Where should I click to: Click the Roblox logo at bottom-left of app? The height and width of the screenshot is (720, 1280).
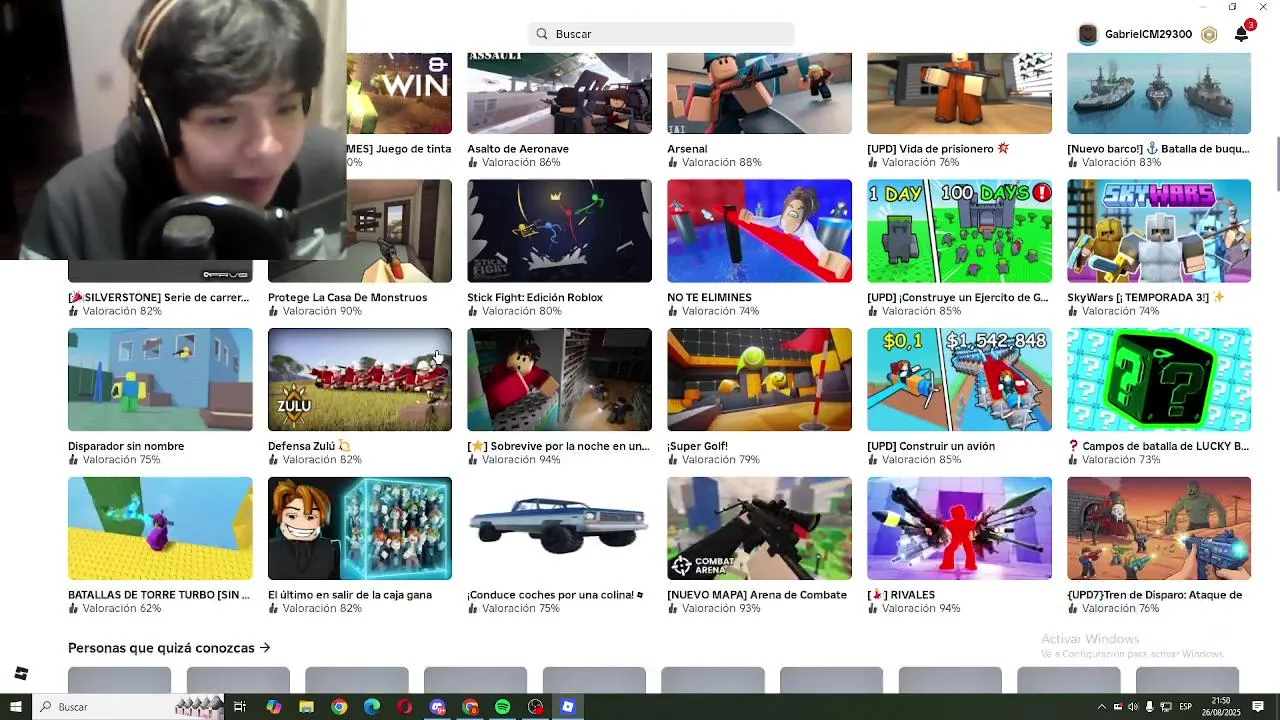tap(21, 673)
